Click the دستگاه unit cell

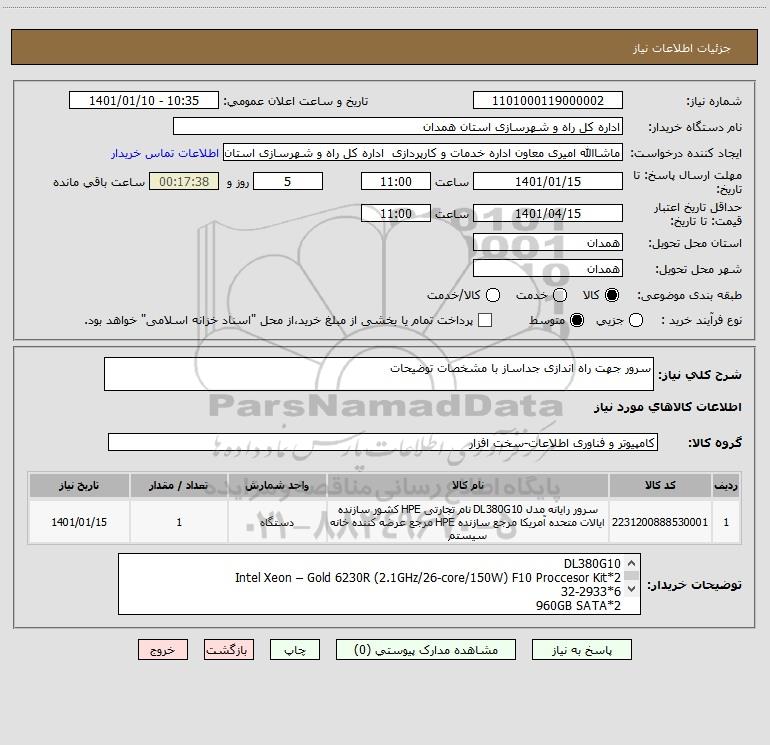pos(277,522)
